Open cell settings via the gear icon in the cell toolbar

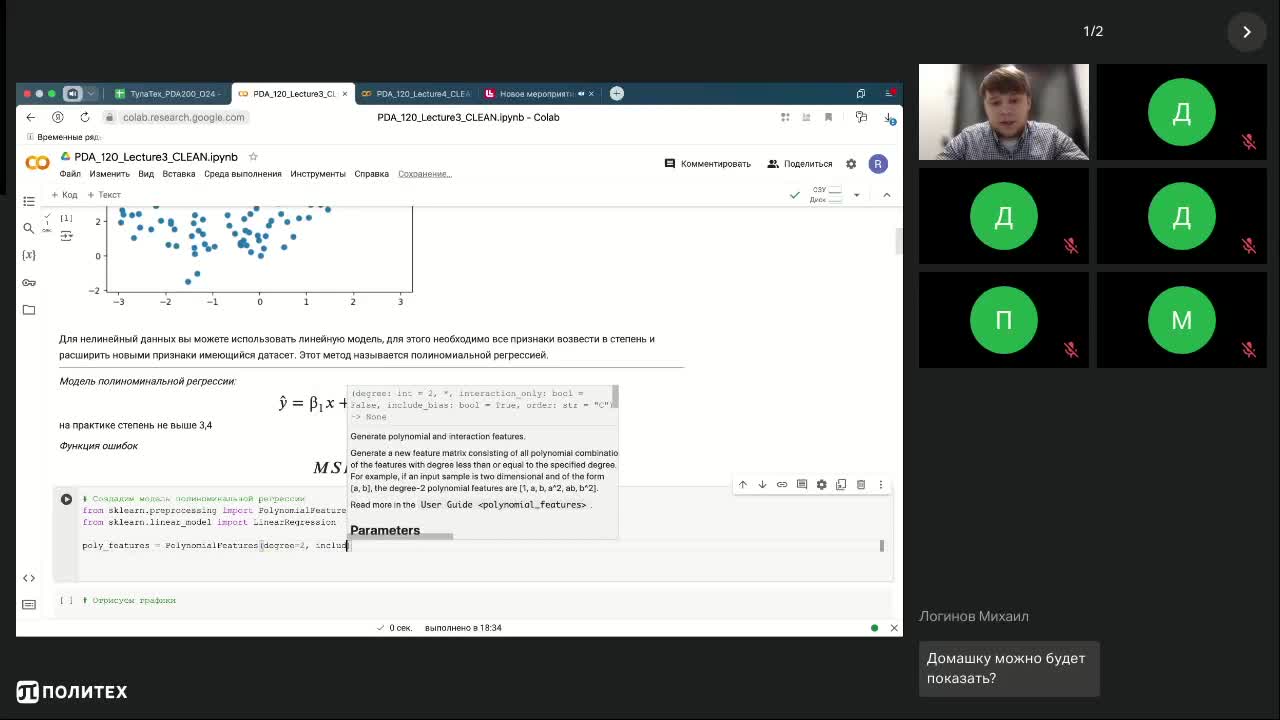pyautogui.click(x=821, y=484)
